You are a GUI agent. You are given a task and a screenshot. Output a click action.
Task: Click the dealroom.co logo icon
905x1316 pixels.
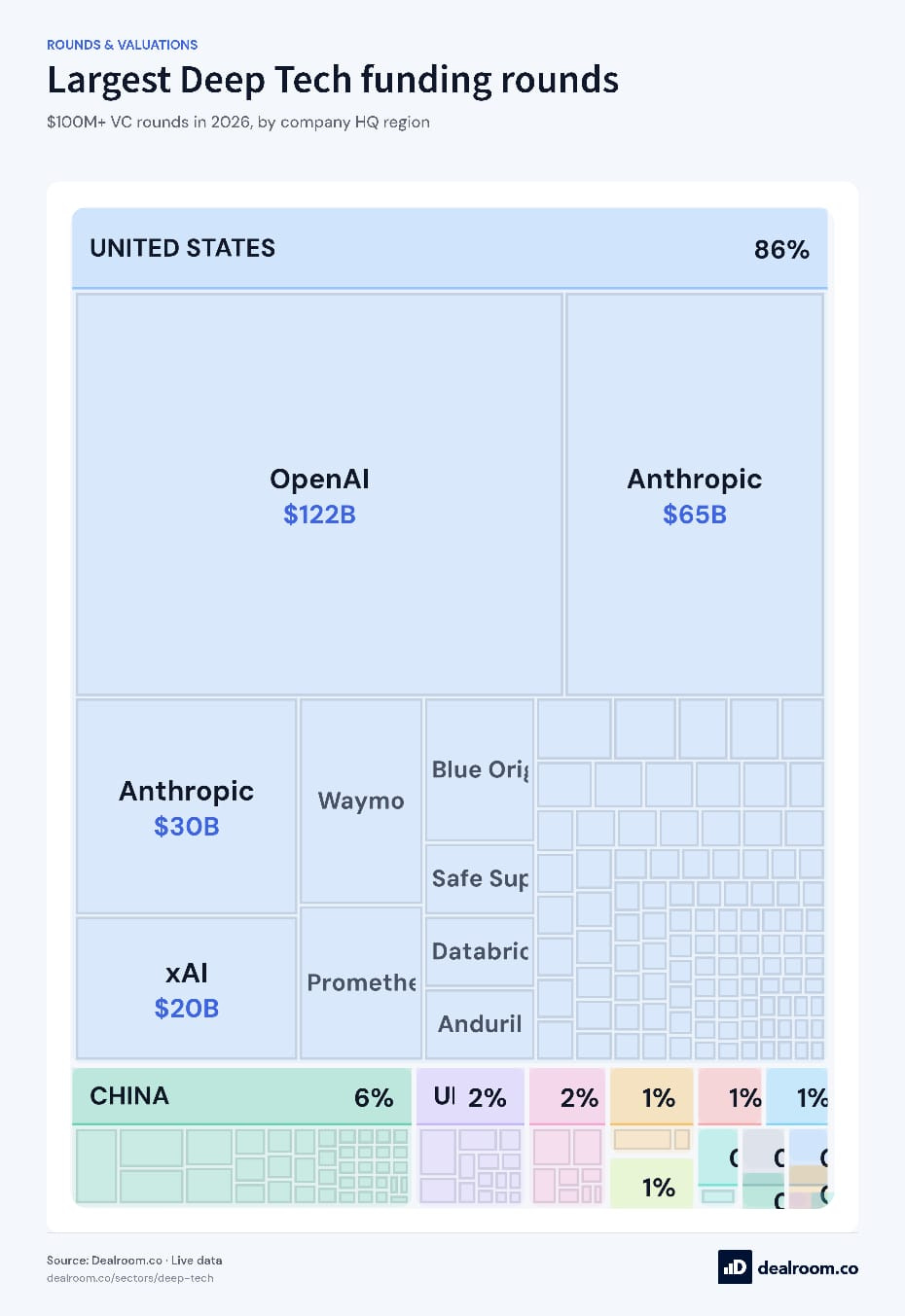735,1267
